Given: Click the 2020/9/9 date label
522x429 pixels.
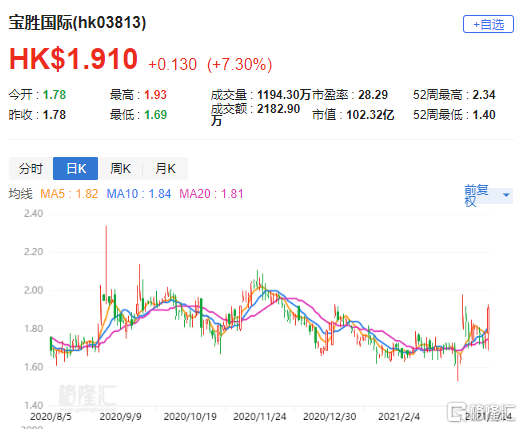Looking at the screenshot, I should (121, 417).
